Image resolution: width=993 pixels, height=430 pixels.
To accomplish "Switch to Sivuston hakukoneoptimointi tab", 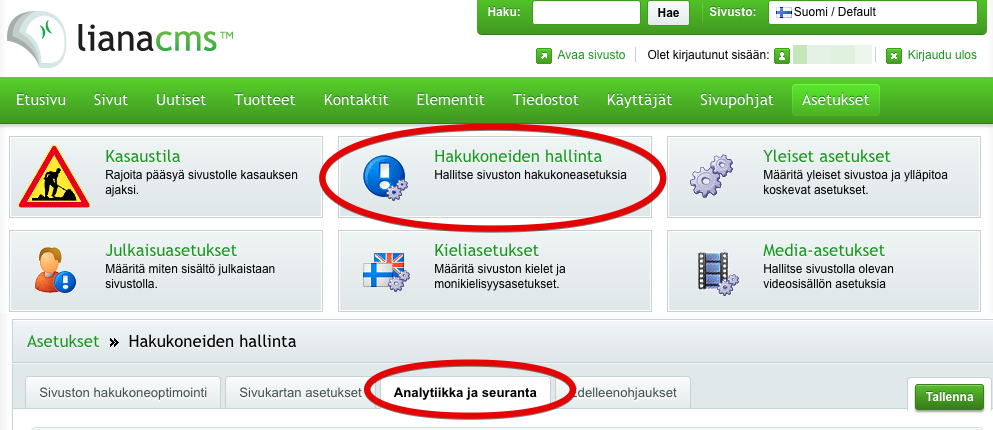I will (x=123, y=393).
